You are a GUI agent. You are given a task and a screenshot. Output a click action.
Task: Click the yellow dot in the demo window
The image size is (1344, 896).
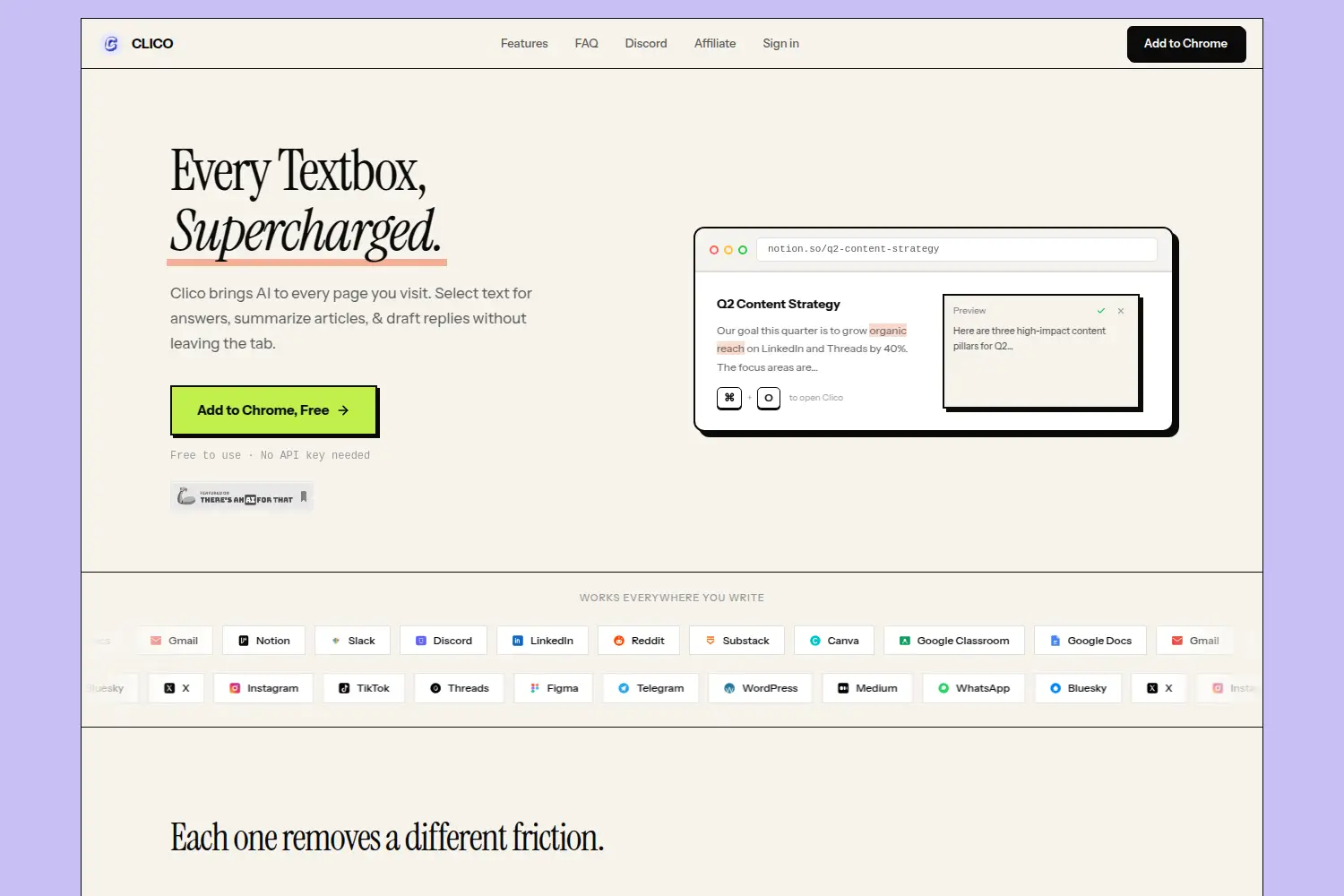click(x=728, y=250)
